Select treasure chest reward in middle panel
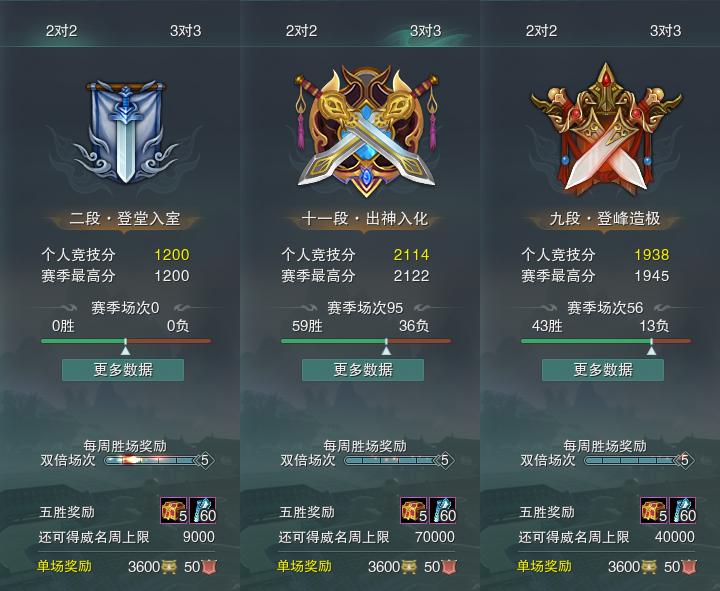Screen dimensions: 720x591 pyautogui.click(x=414, y=510)
